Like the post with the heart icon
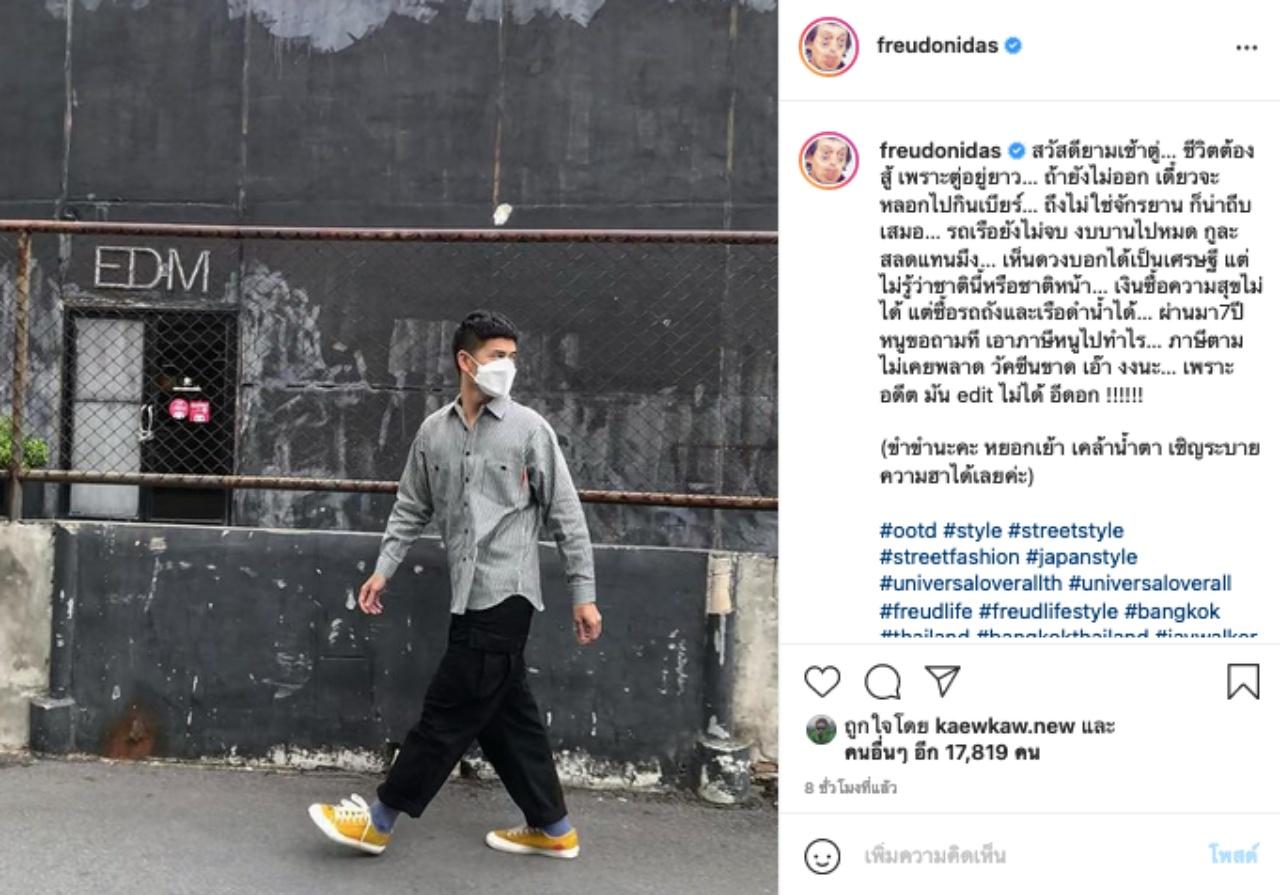The width and height of the screenshot is (1280, 895). pyautogui.click(x=822, y=682)
